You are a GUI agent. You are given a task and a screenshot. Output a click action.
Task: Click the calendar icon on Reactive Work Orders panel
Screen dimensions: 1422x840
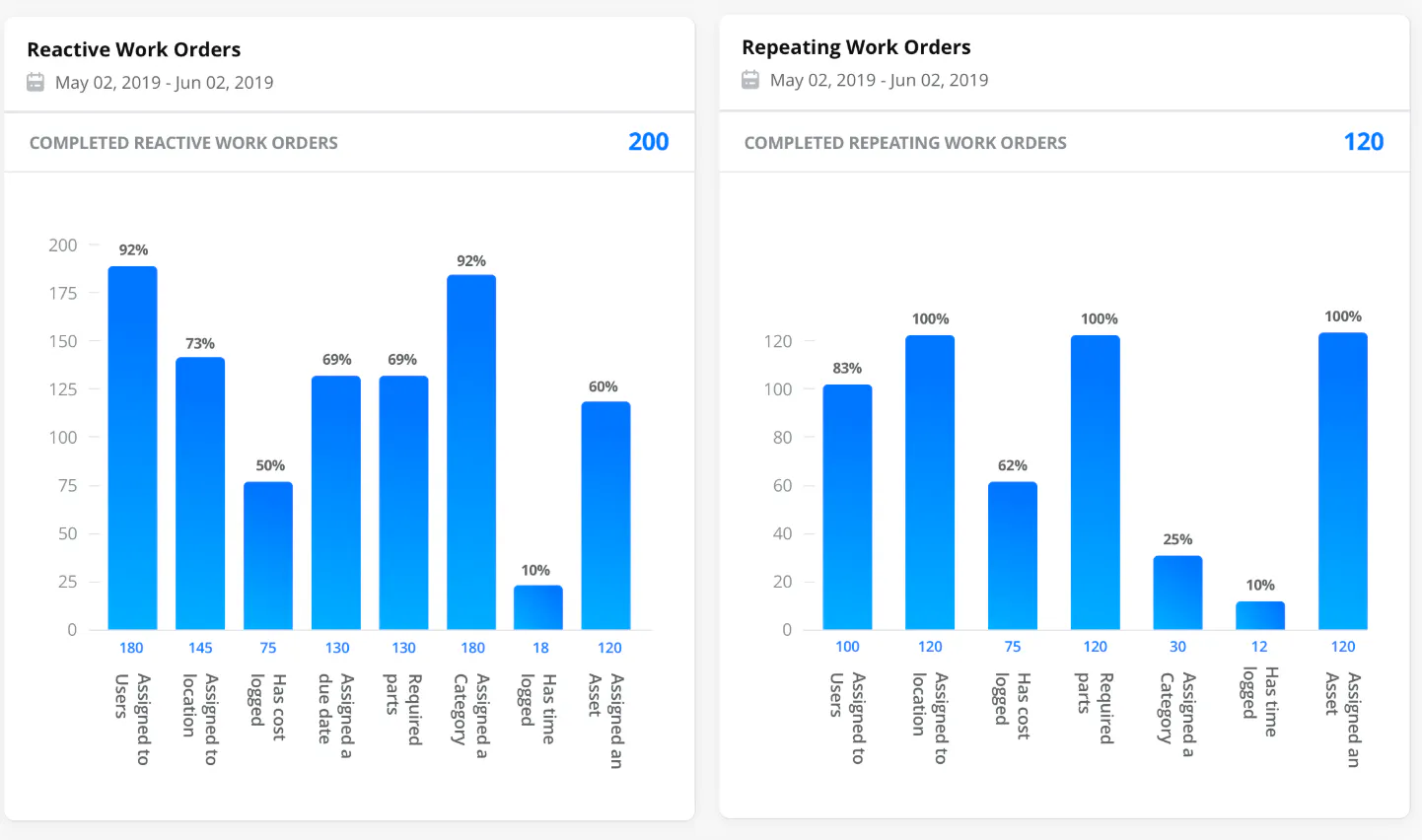[x=36, y=82]
